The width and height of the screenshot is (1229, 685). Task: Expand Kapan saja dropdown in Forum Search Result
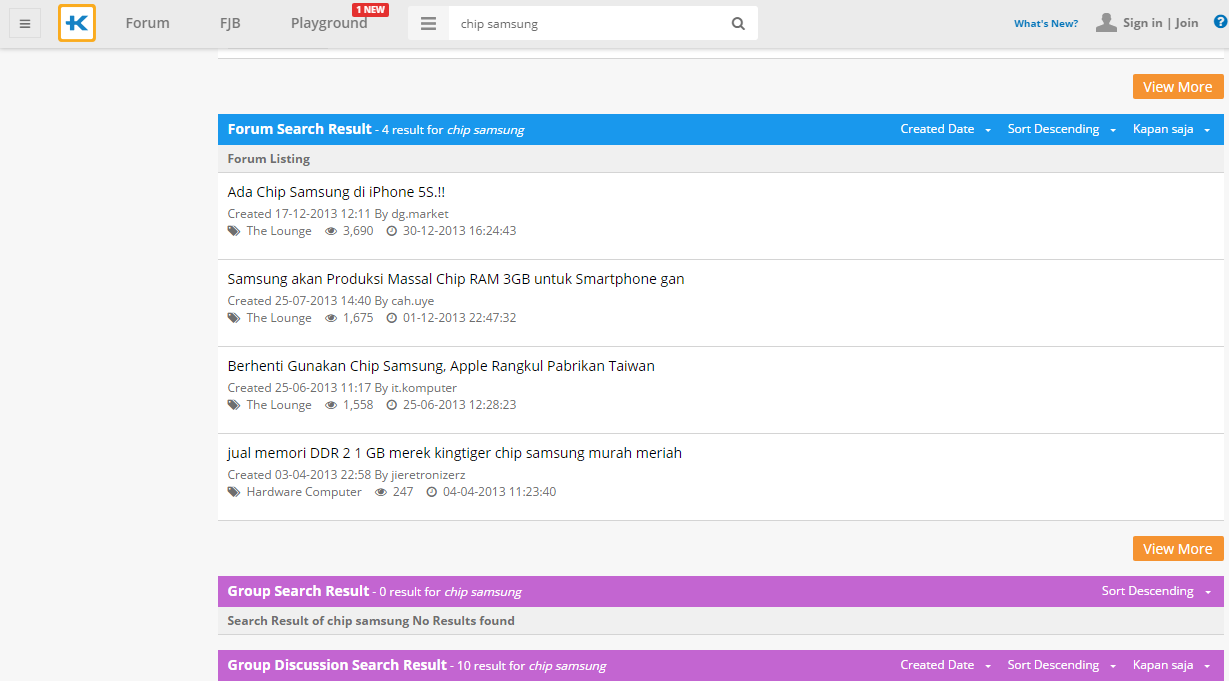point(1171,129)
